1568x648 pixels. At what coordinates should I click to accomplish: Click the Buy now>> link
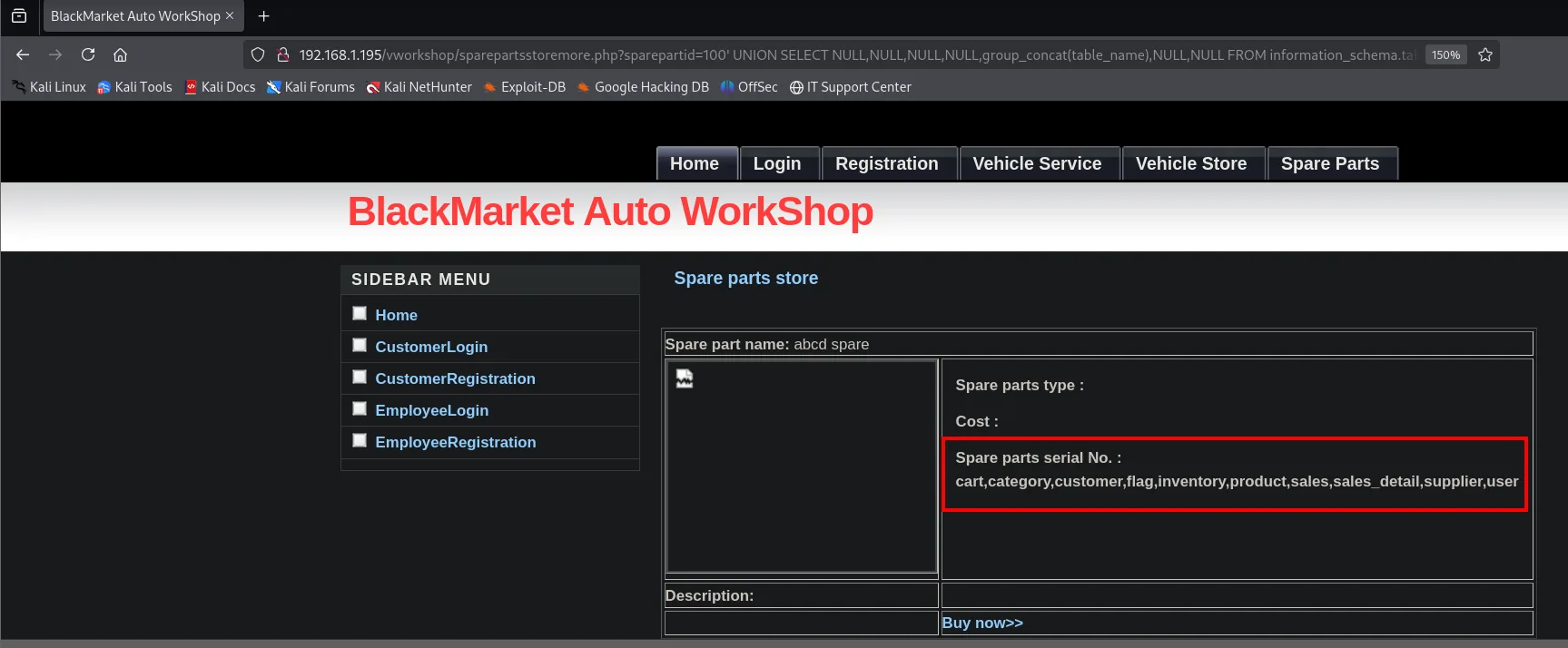982,623
